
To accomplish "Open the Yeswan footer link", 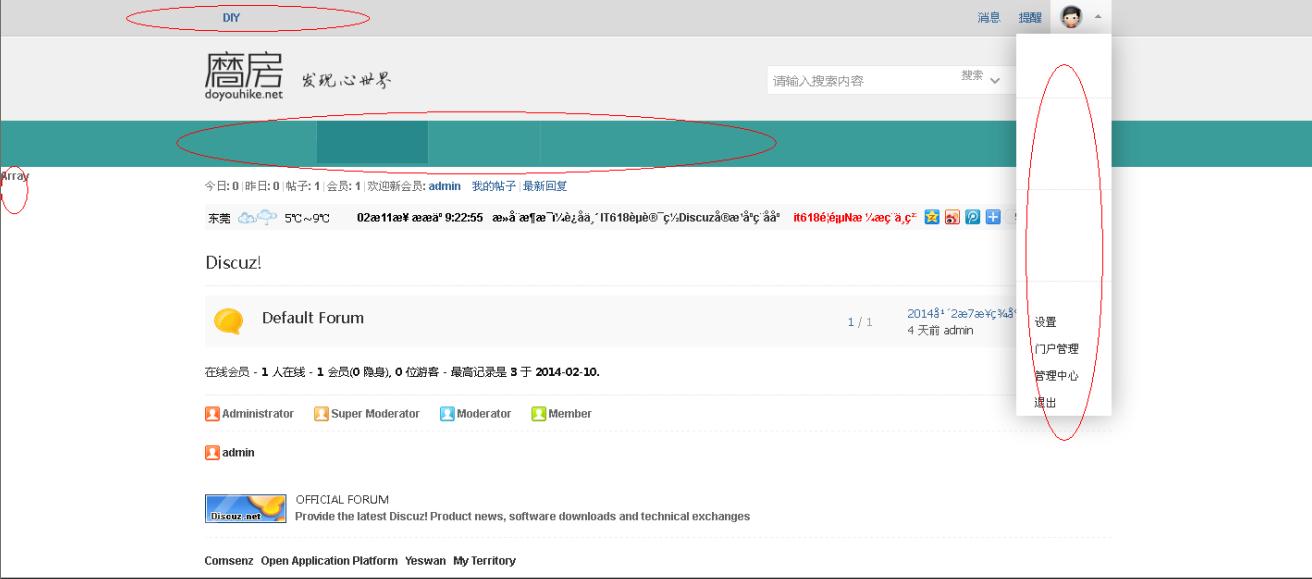I will click(x=425, y=561).
